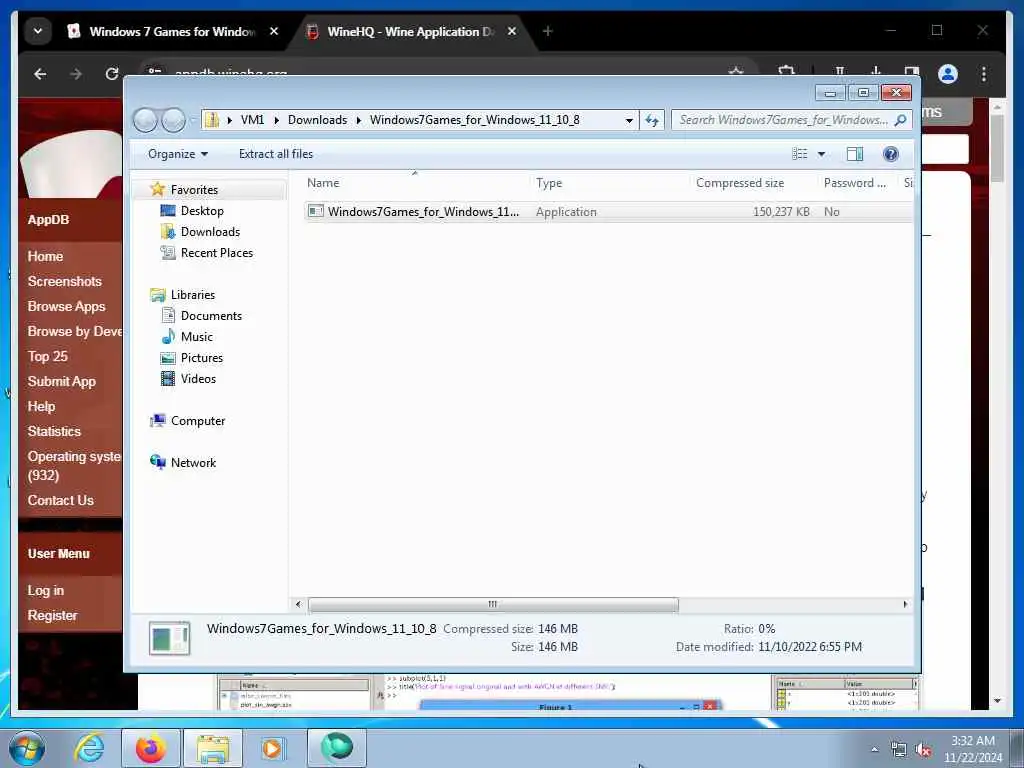Select Network in navigation pane
The height and width of the screenshot is (768, 1024).
[x=193, y=463]
